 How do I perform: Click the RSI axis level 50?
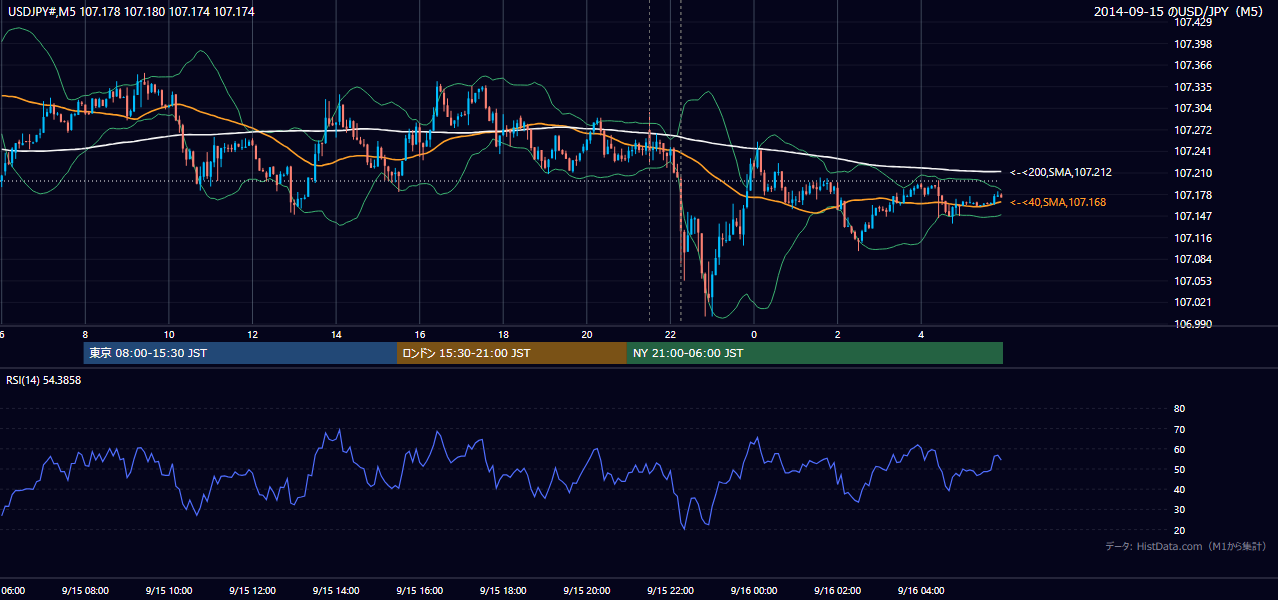coord(1179,469)
